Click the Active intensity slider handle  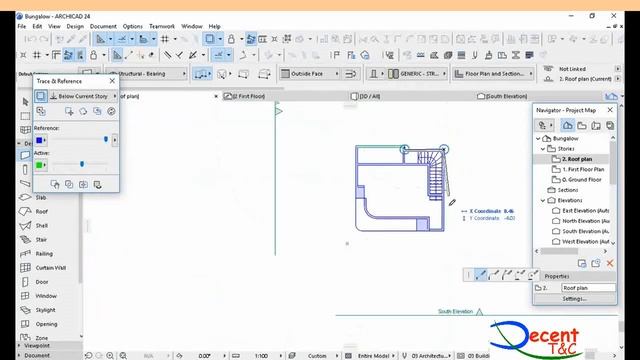point(82,164)
